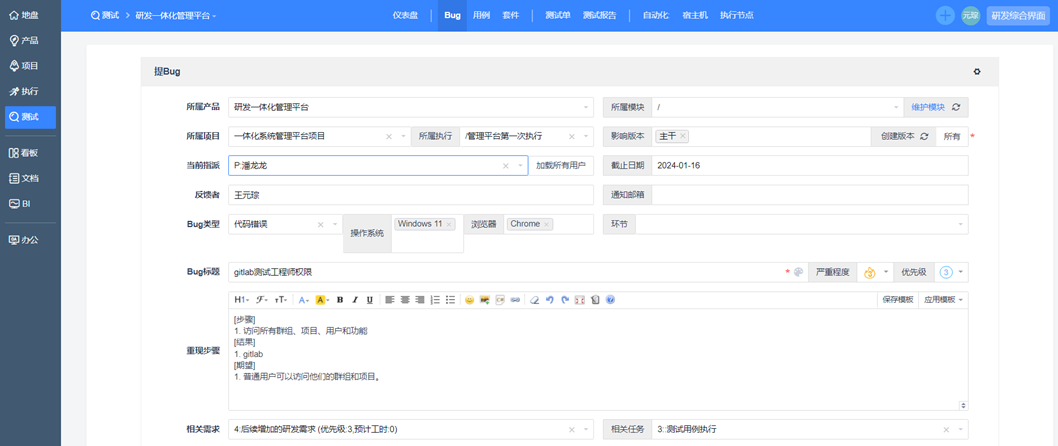Remove the 主干 version tag
Viewport: 1058px width, 446px height.
coord(683,136)
